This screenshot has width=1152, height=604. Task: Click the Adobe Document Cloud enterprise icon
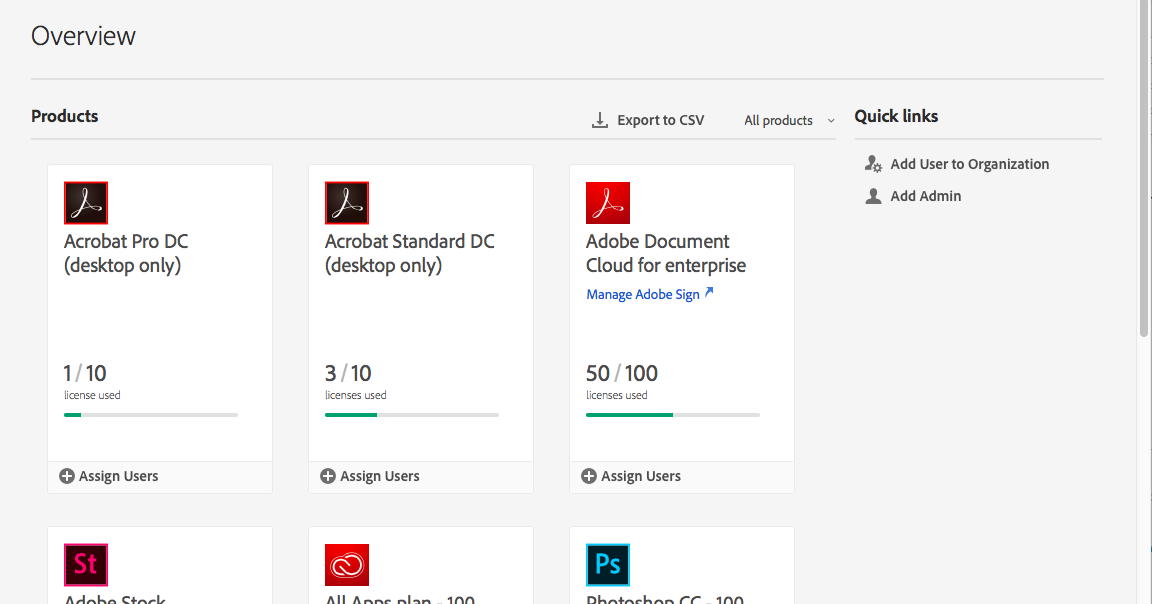608,203
